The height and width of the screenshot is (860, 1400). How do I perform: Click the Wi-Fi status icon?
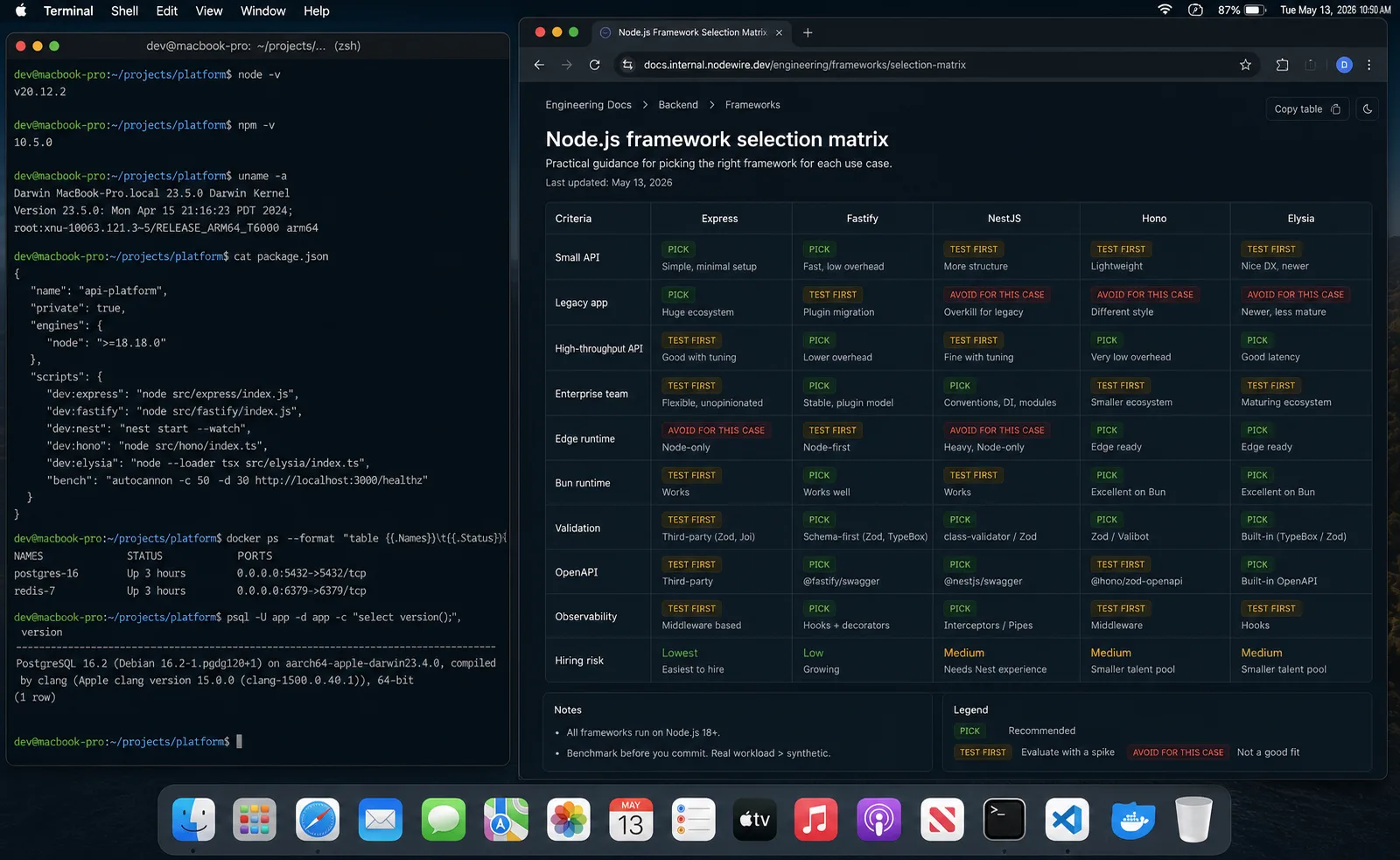tap(1165, 10)
